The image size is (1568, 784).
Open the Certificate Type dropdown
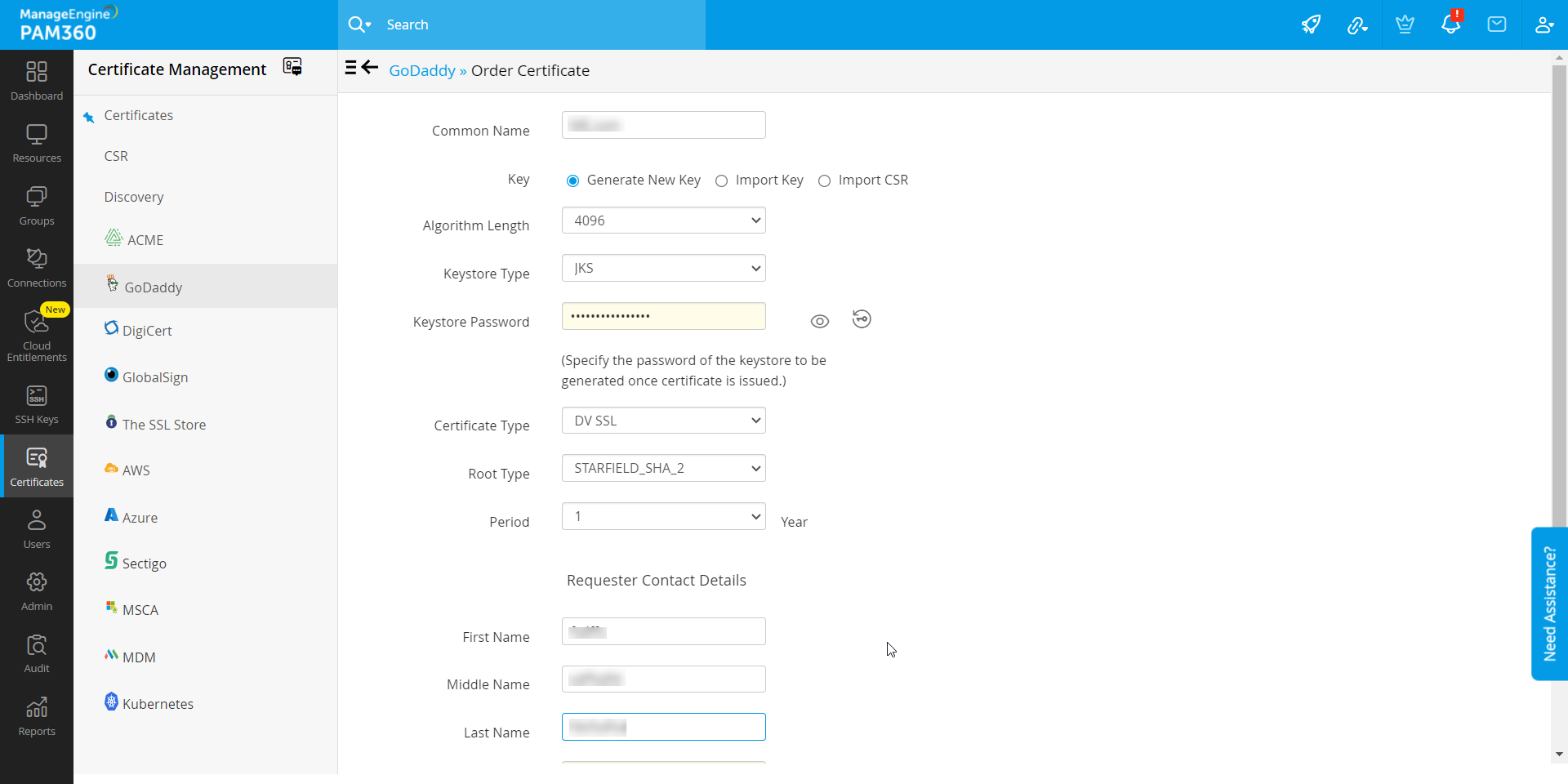[x=663, y=421]
